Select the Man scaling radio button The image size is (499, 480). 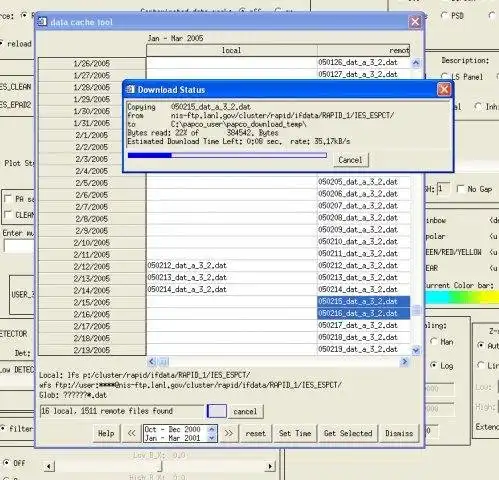click(433, 341)
